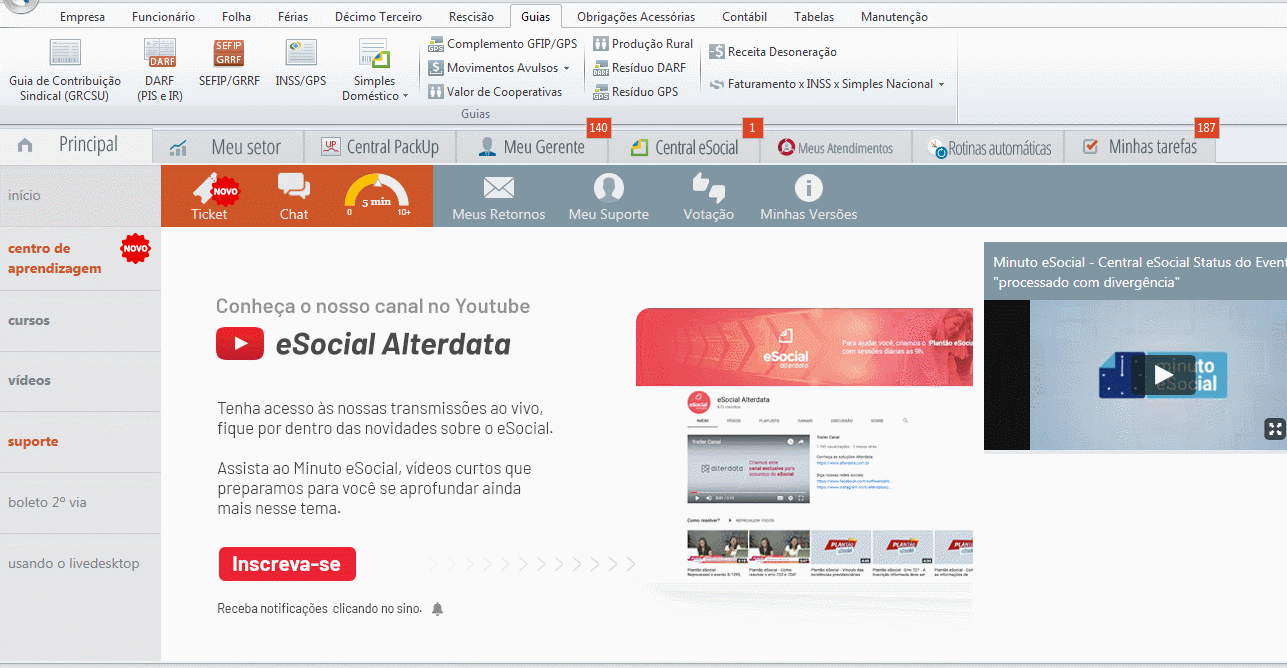Open the Empresa ribbon tab
This screenshot has width=1287, height=668.
tap(82, 17)
